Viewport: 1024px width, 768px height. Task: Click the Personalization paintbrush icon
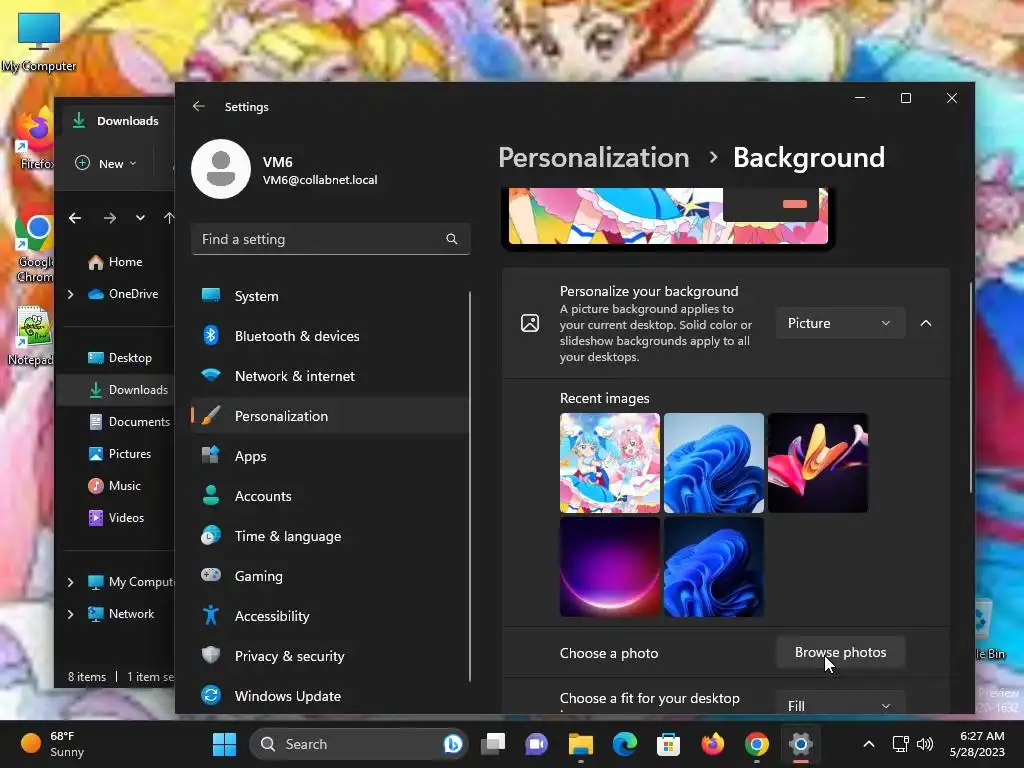211,415
